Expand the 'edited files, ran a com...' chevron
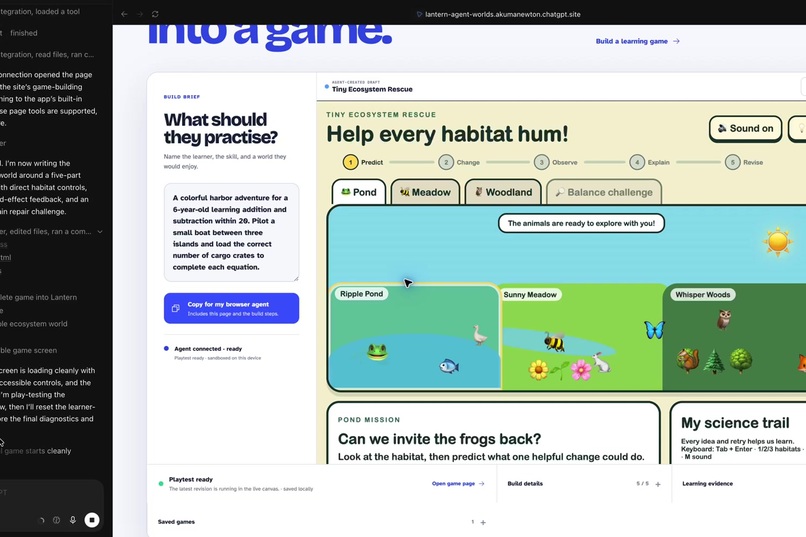This screenshot has width=806, height=537. coord(100,232)
